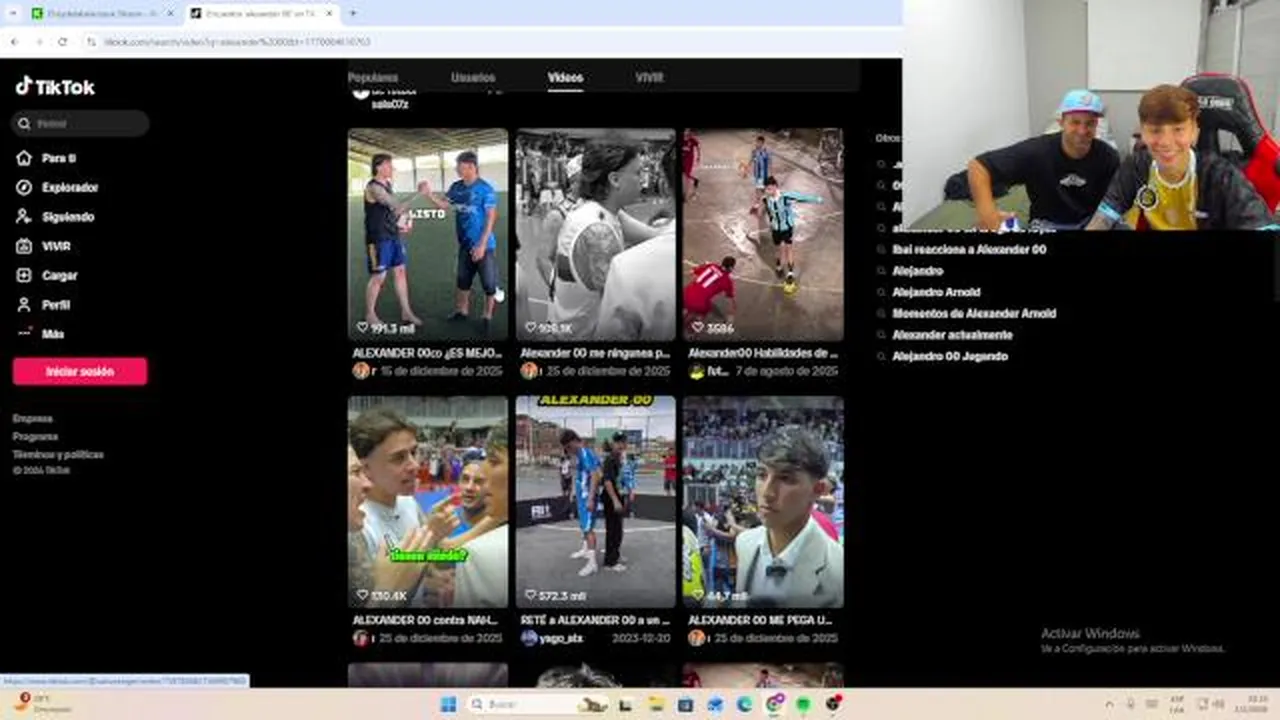
Task: Click the browser address bar URL
Action: (x=237, y=42)
